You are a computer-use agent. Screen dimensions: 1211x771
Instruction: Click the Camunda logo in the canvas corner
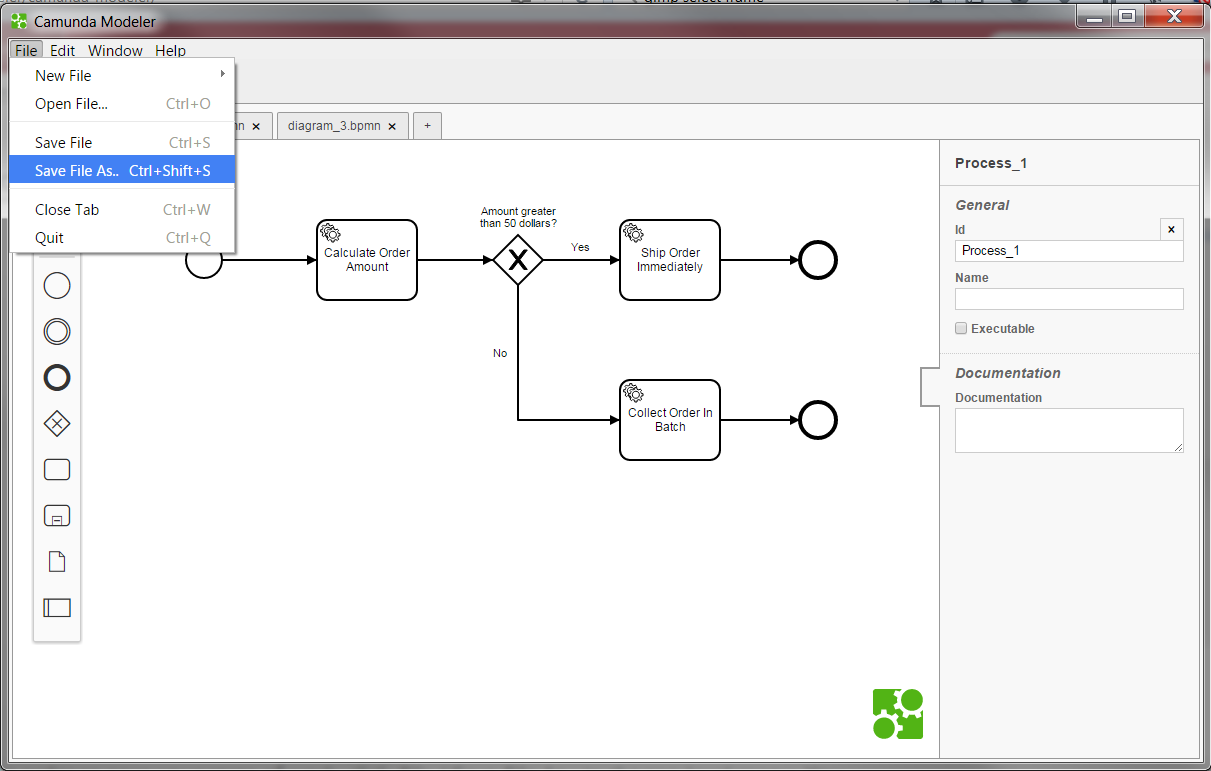(897, 714)
